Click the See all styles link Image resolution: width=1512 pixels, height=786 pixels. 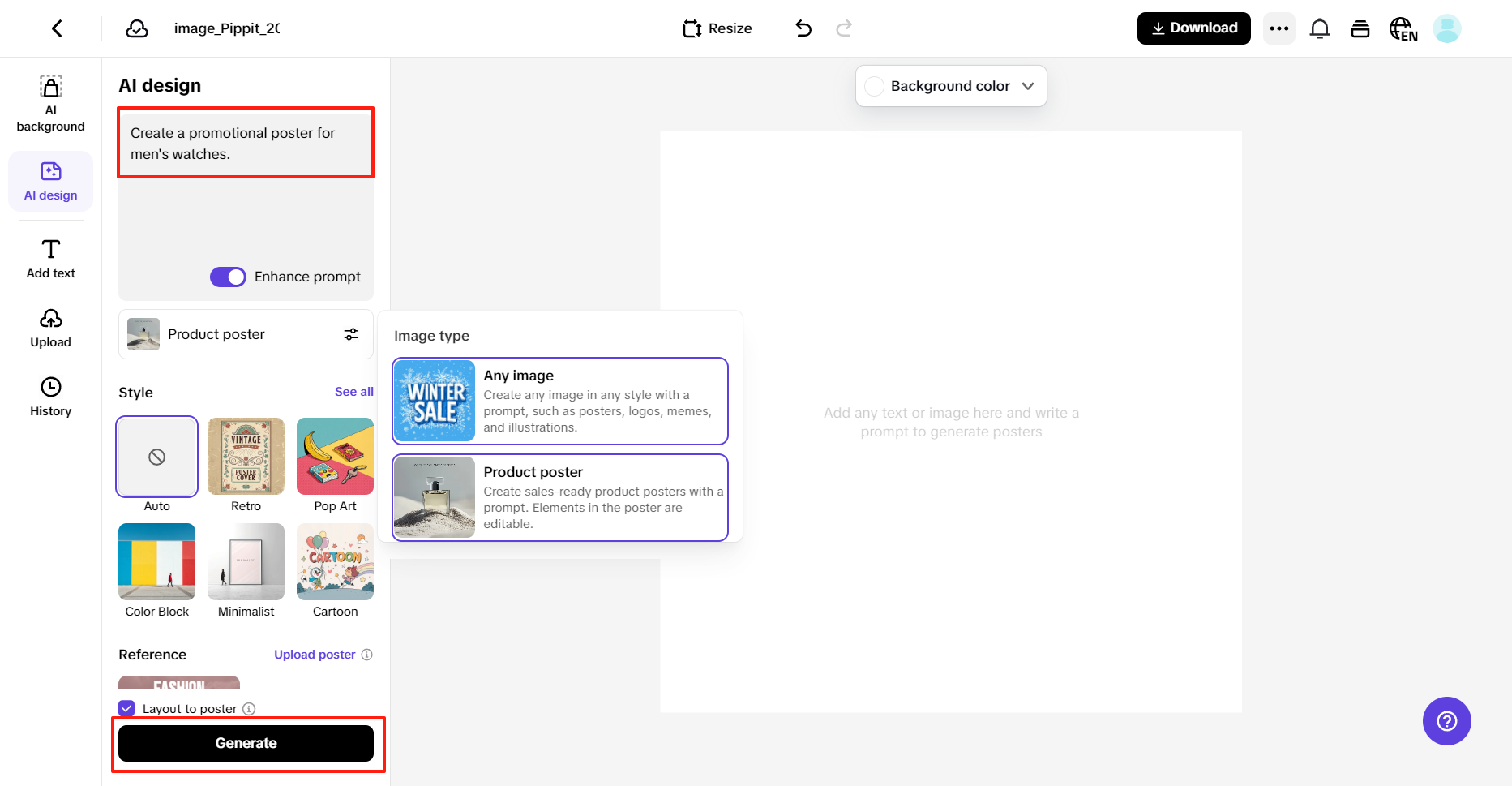click(353, 391)
